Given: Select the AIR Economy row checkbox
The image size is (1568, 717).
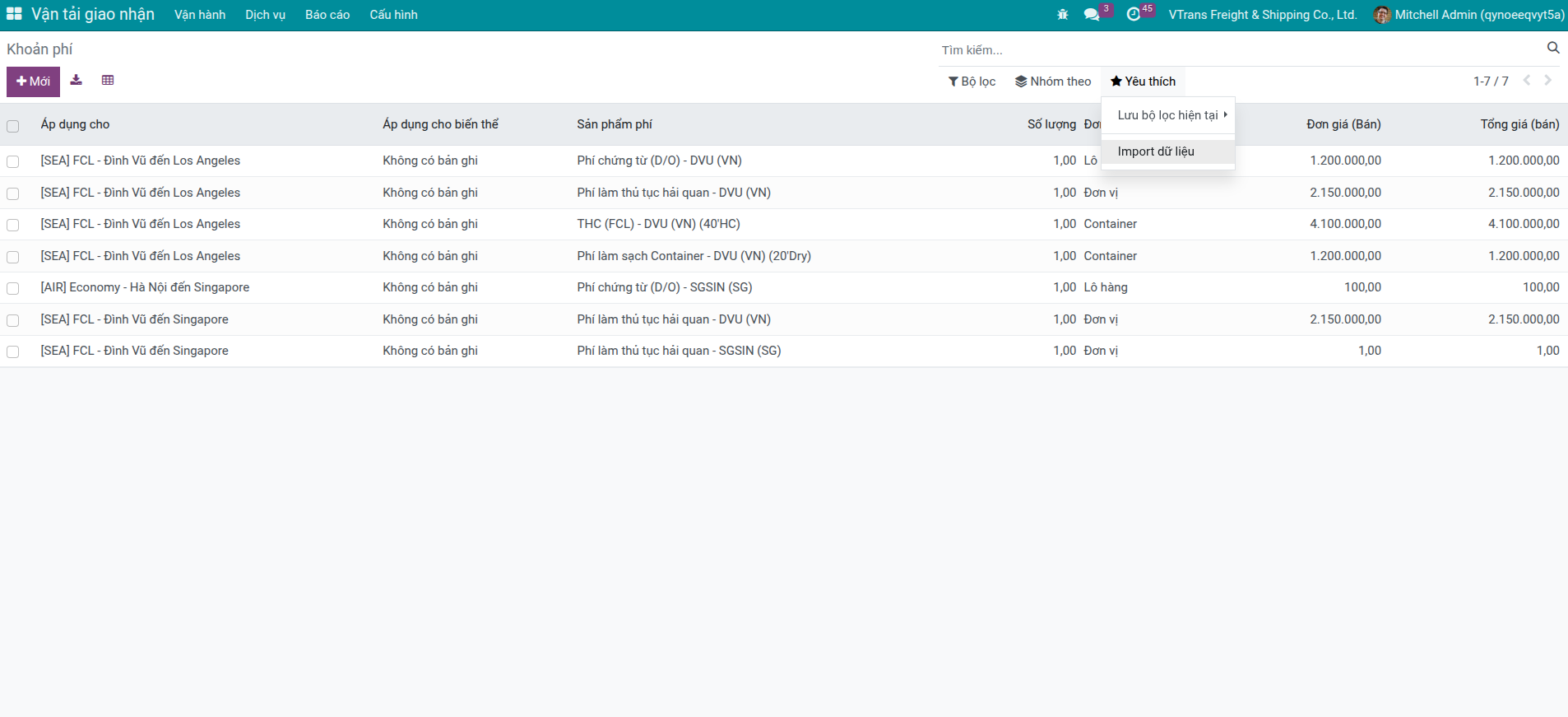Looking at the screenshot, I should click(x=13, y=288).
